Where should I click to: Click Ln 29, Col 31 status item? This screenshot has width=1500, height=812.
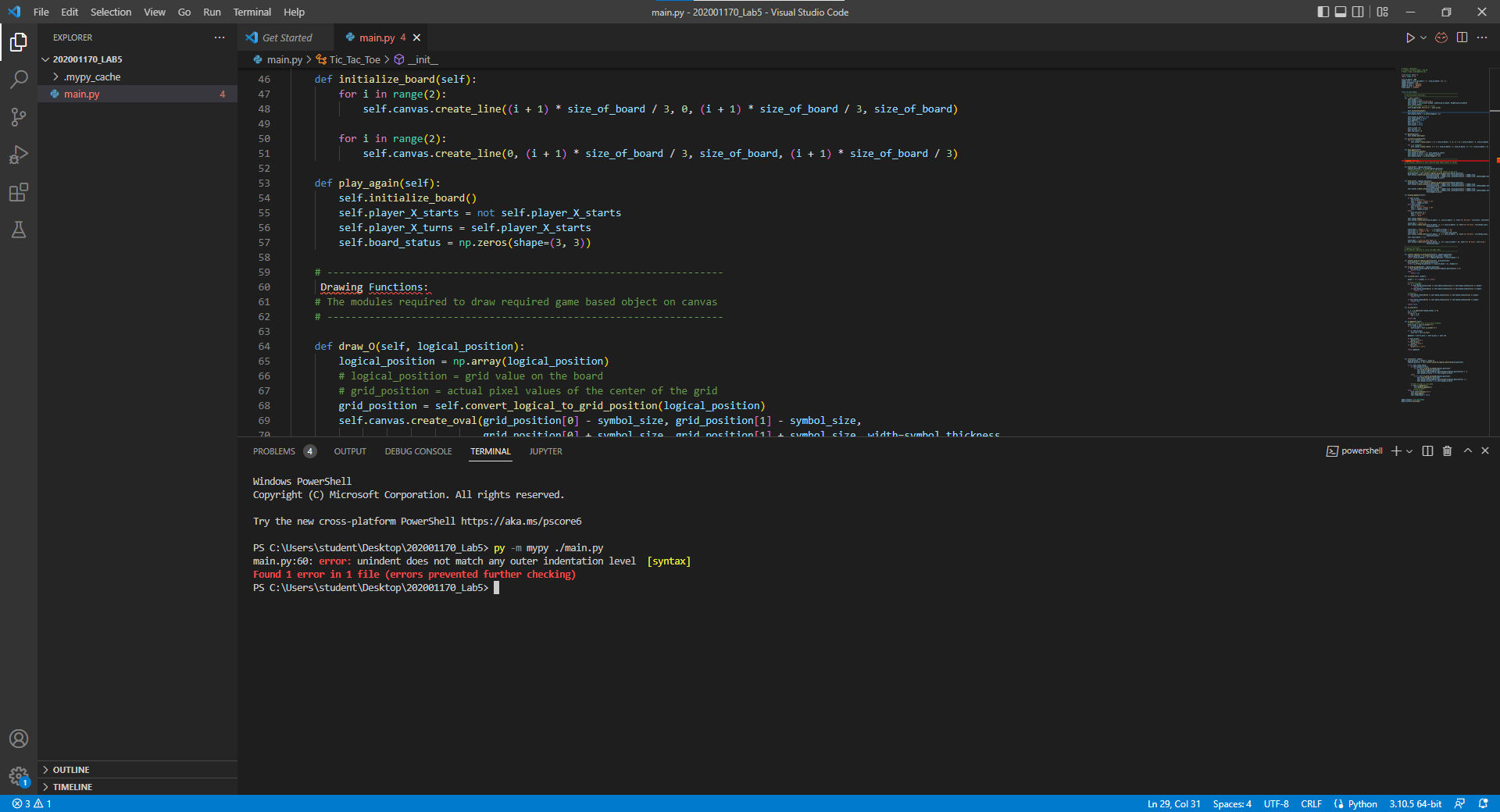click(x=1173, y=803)
